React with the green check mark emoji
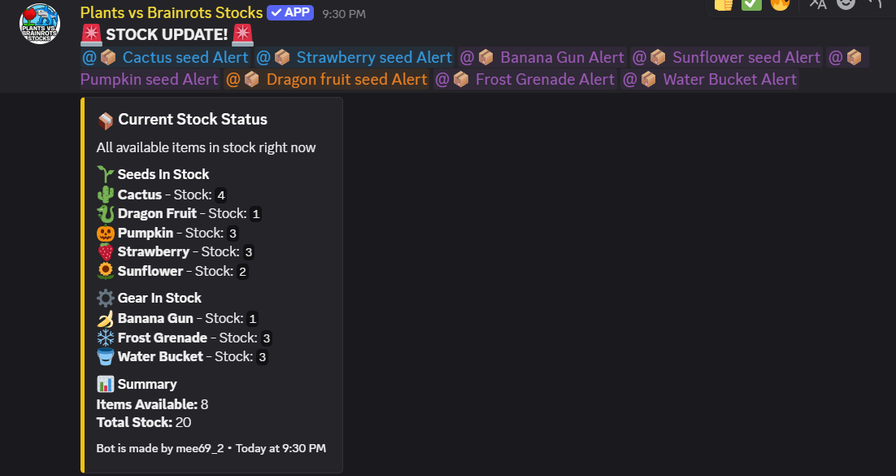Viewport: 896px width, 476px height. click(x=751, y=4)
